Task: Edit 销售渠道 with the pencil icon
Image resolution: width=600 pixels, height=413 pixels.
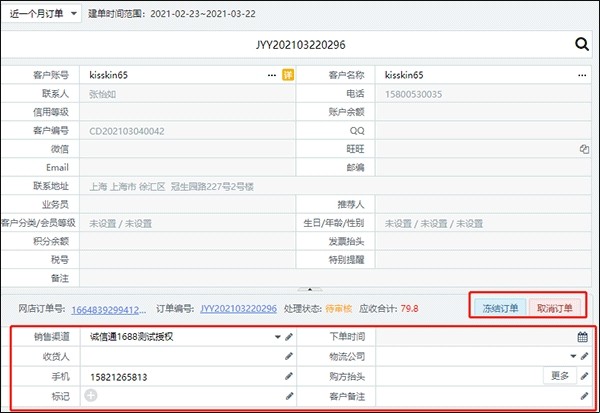Action: tap(289, 338)
